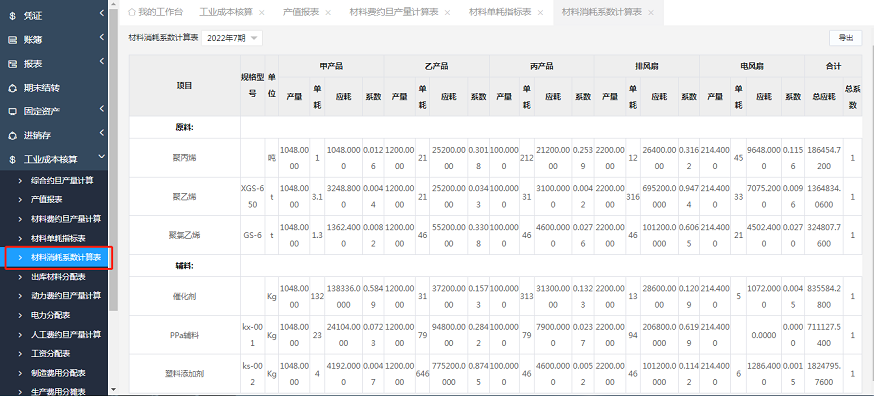874x396 pixels.
Task: Click the monitor icon beside 固定资产
Action: tap(12, 111)
